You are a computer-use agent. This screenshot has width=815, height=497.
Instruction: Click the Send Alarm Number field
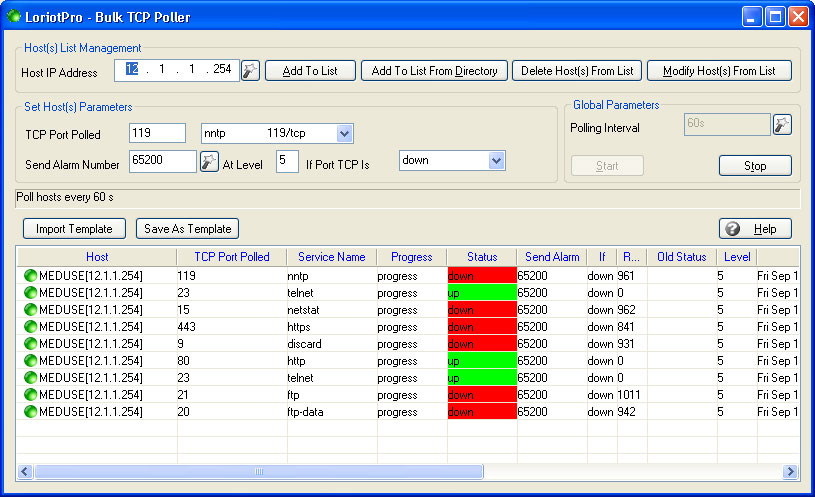[x=163, y=161]
